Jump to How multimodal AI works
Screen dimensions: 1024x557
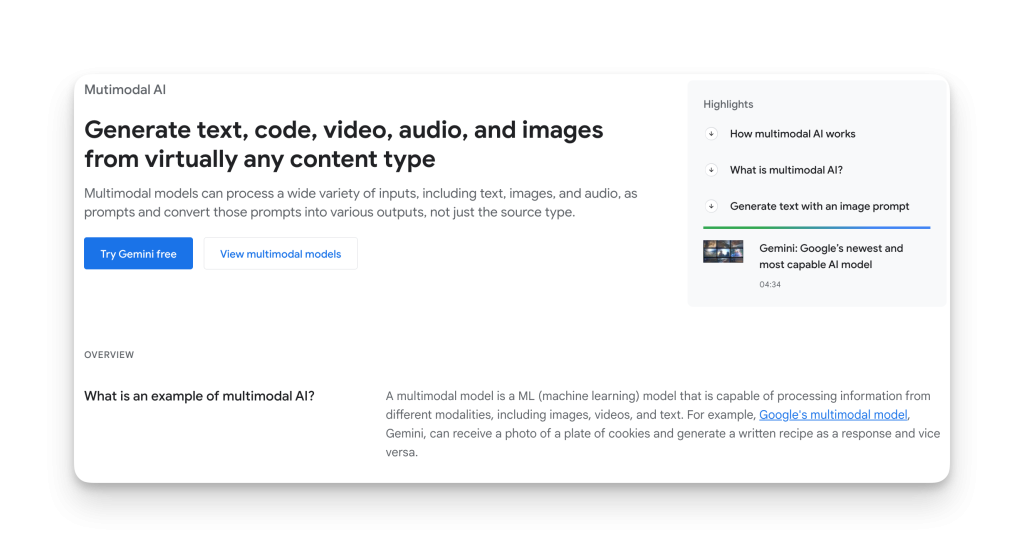[792, 134]
